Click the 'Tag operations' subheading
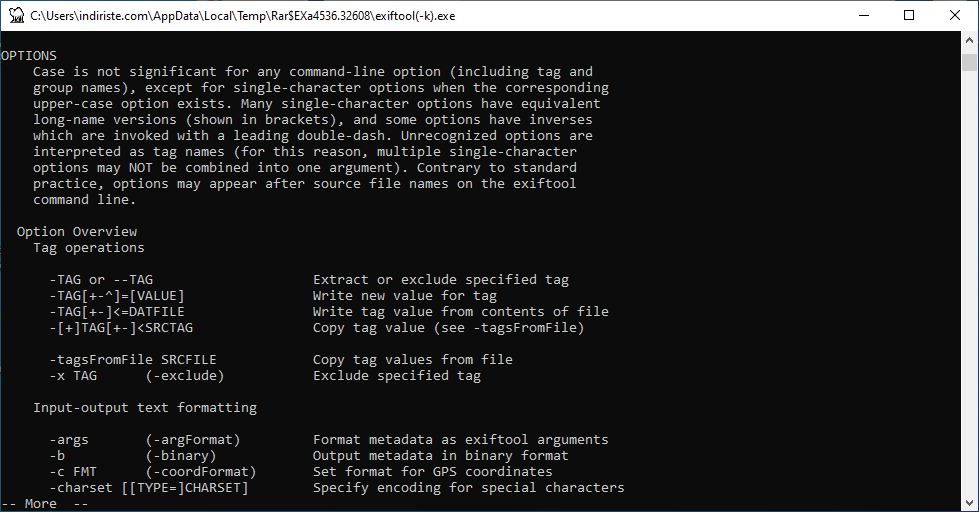The width and height of the screenshot is (979, 512). pyautogui.click(x=89, y=248)
